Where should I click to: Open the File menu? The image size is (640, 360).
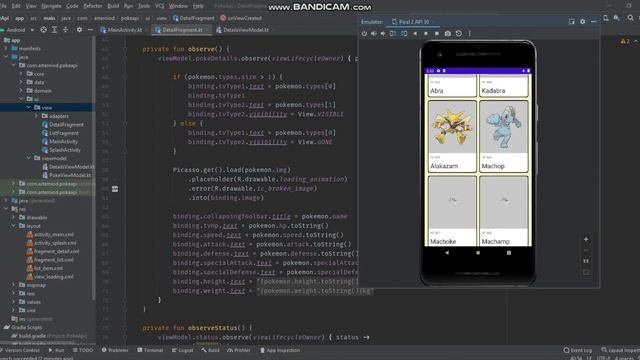point(3,6)
